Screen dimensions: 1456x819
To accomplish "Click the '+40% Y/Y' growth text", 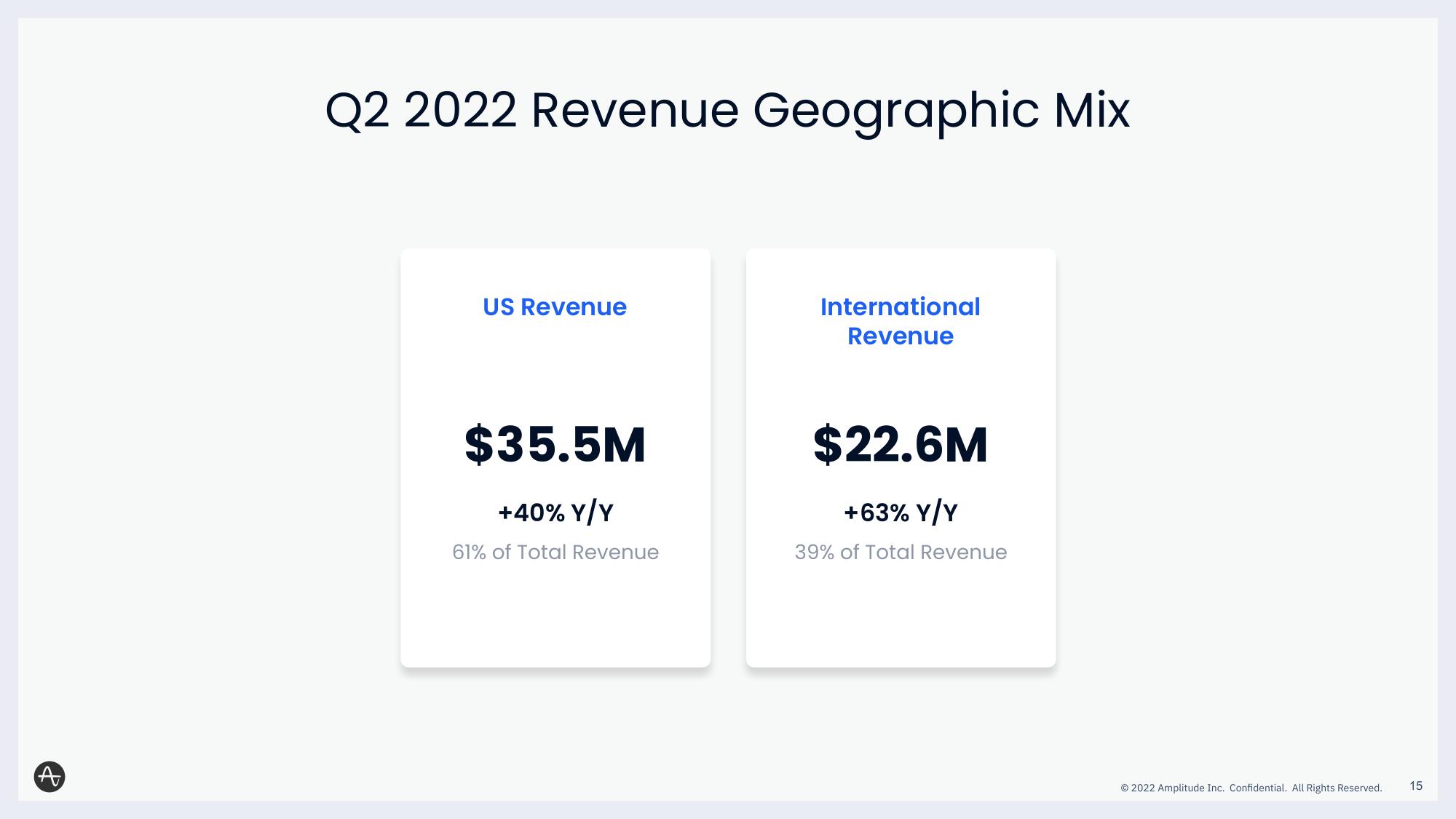I will click(555, 513).
